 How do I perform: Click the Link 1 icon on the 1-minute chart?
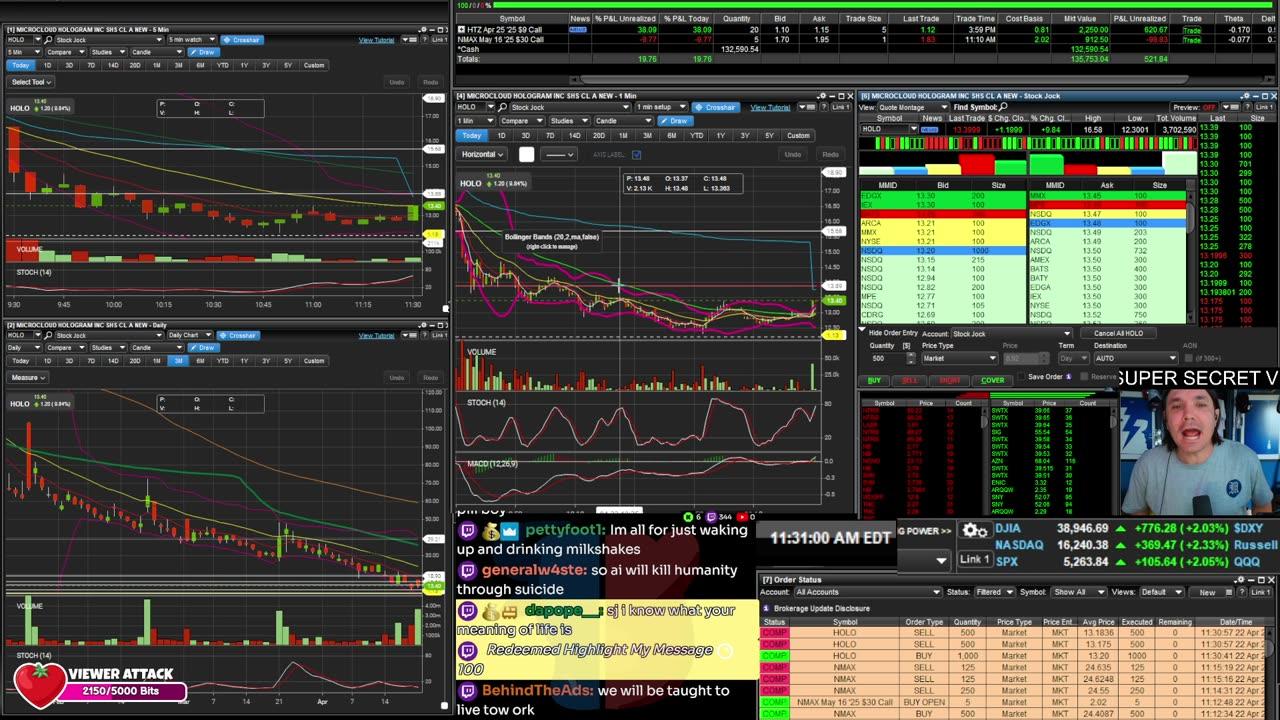[840, 106]
